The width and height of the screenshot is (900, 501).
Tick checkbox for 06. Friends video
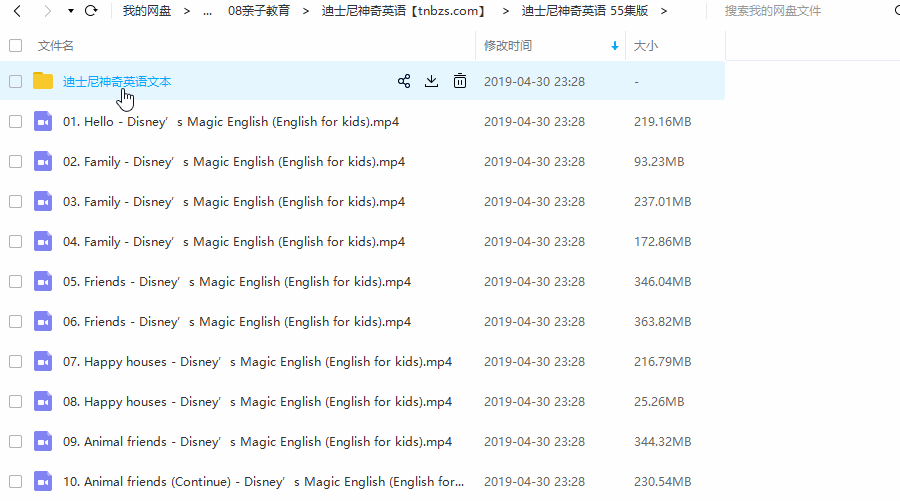point(15,322)
